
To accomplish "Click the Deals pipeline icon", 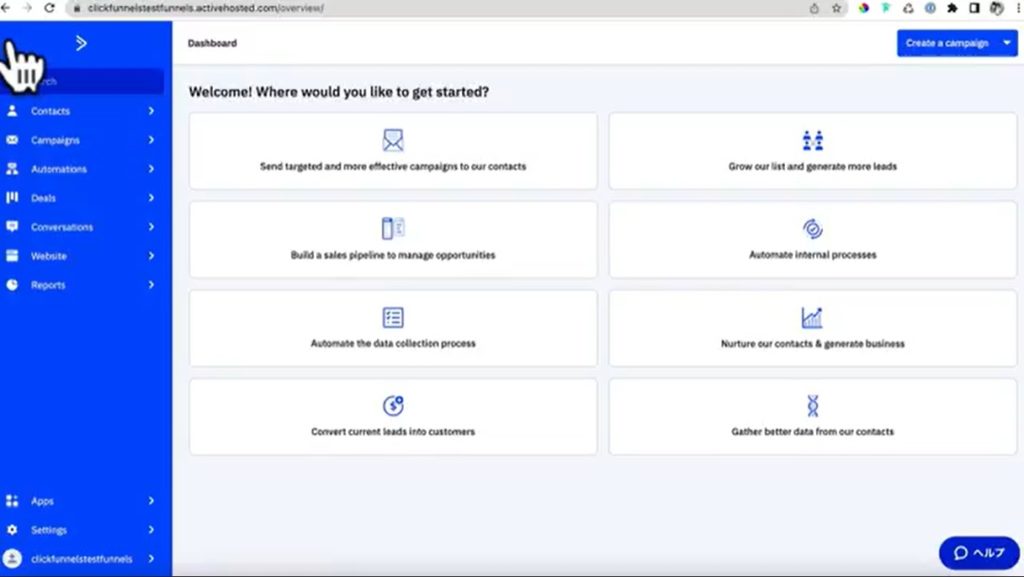I will point(12,198).
